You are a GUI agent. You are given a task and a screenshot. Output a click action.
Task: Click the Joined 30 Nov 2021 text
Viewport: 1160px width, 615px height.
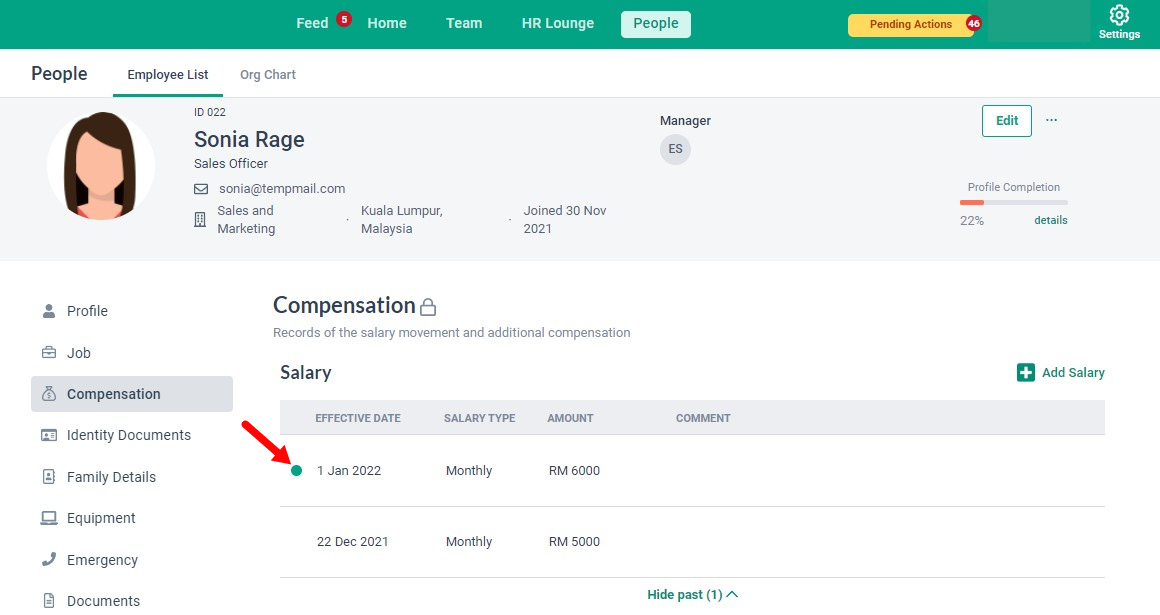tap(565, 220)
